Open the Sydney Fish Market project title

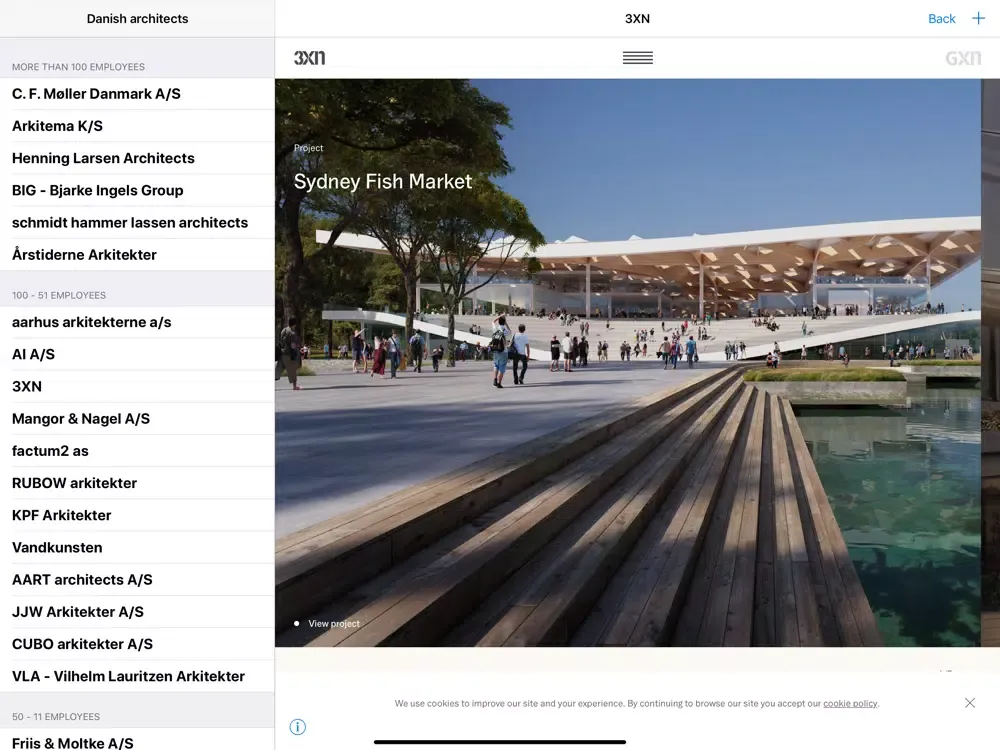383,182
